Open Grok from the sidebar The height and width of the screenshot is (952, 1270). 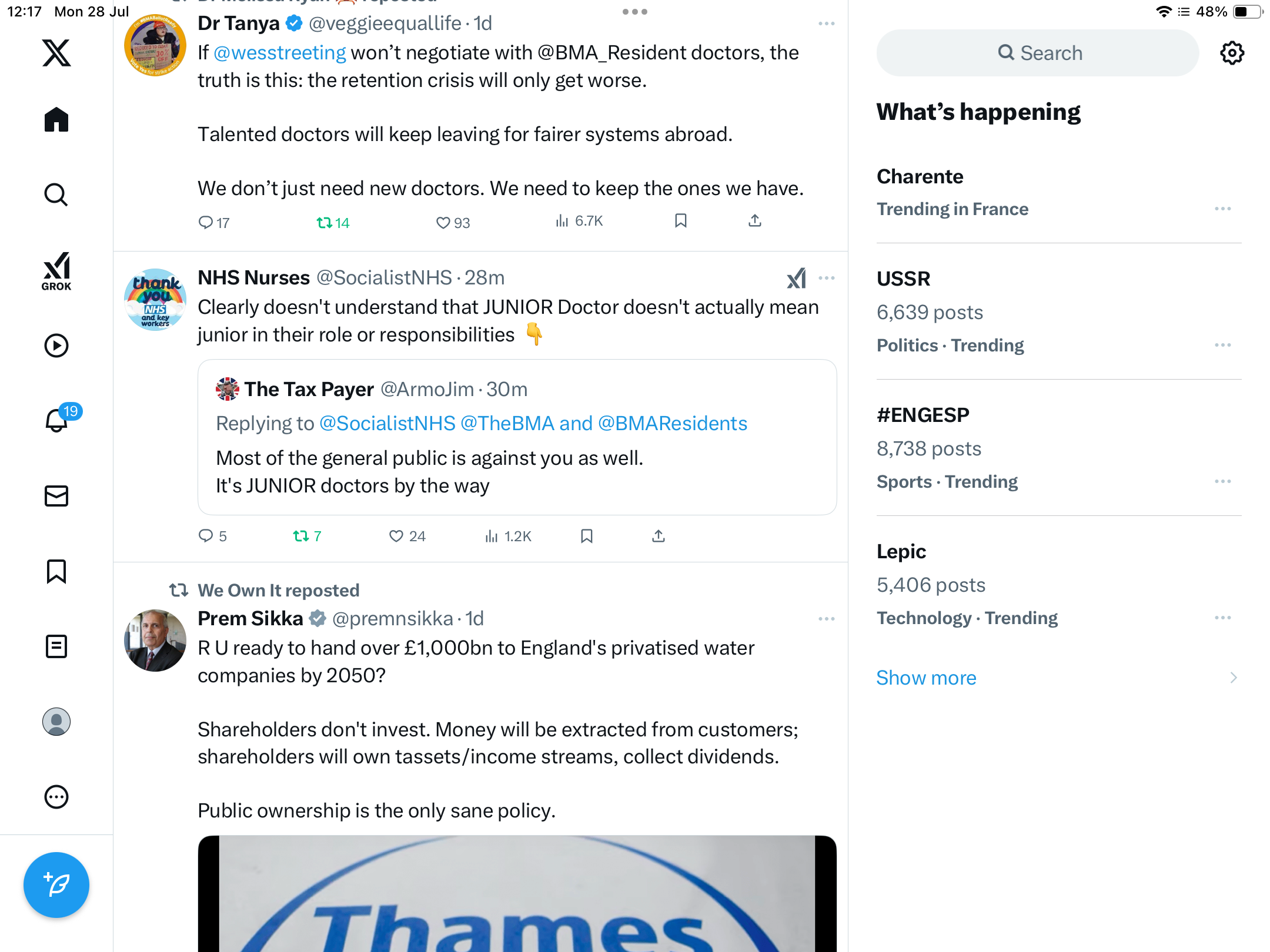coord(56,271)
